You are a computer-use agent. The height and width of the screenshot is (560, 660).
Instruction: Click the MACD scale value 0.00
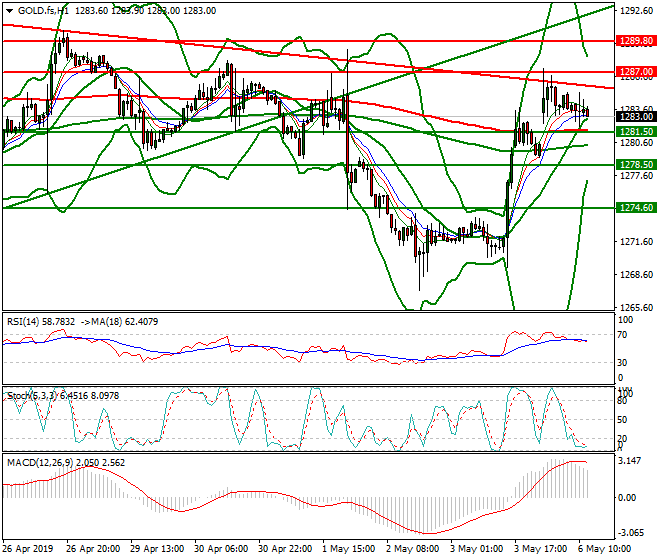coord(627,498)
